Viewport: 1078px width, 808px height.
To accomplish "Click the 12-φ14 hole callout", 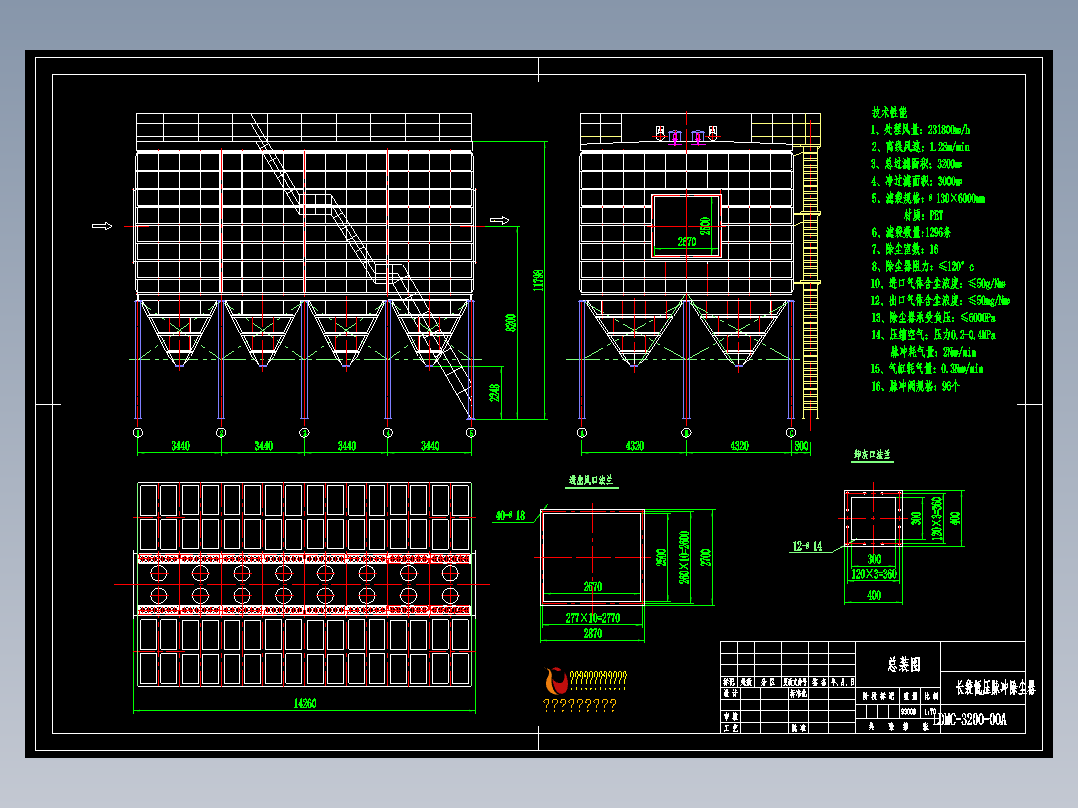I will [x=807, y=546].
